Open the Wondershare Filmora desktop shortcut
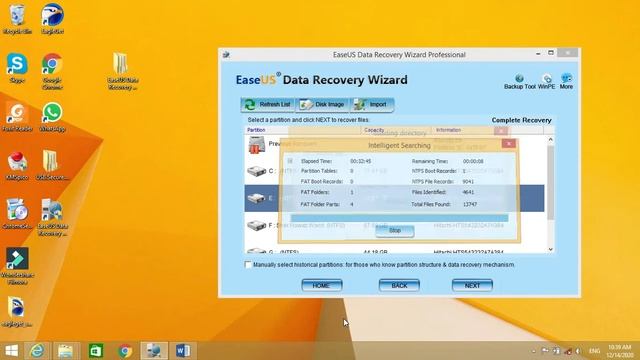 click(17, 266)
